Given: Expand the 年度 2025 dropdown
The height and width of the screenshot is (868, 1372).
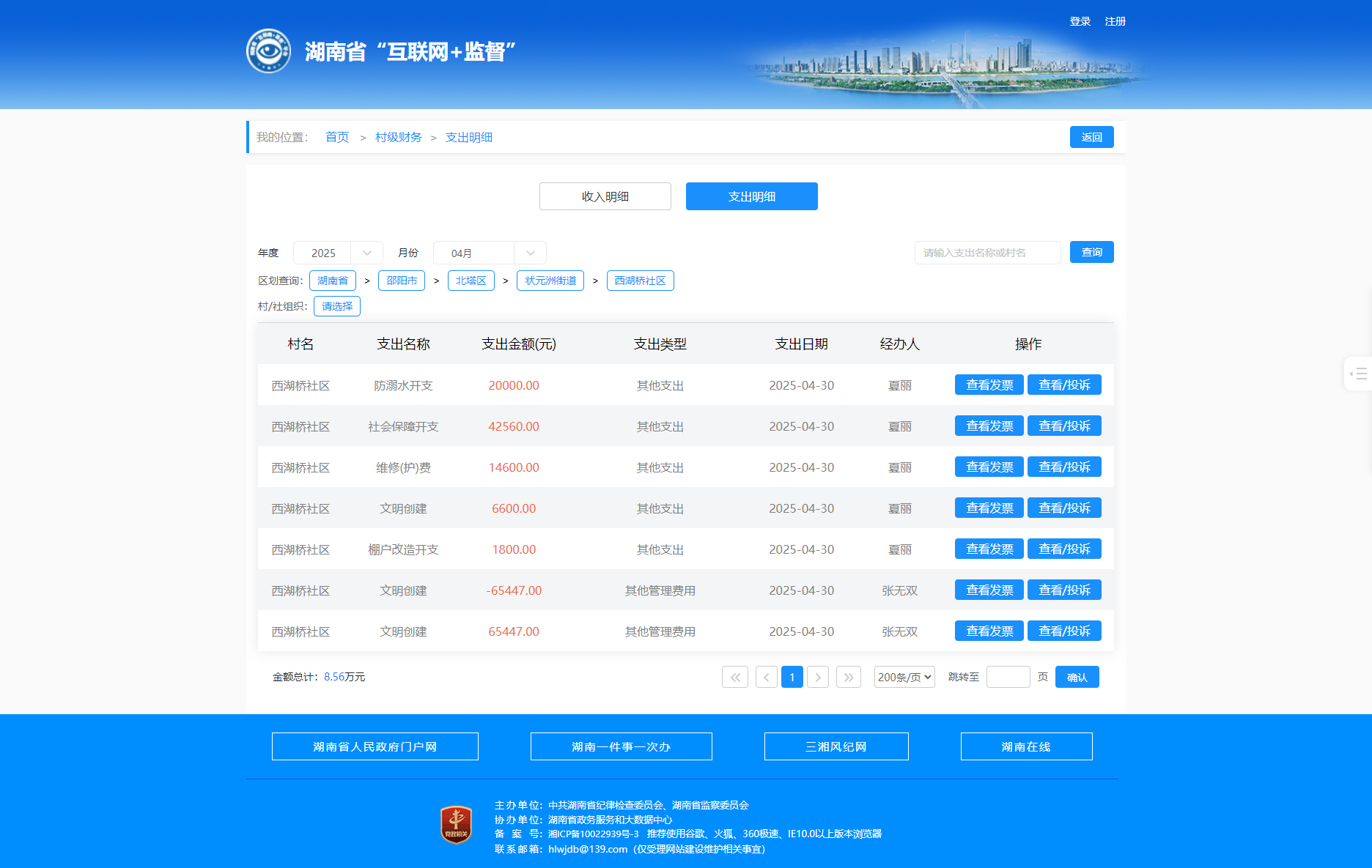Looking at the screenshot, I should (x=338, y=253).
